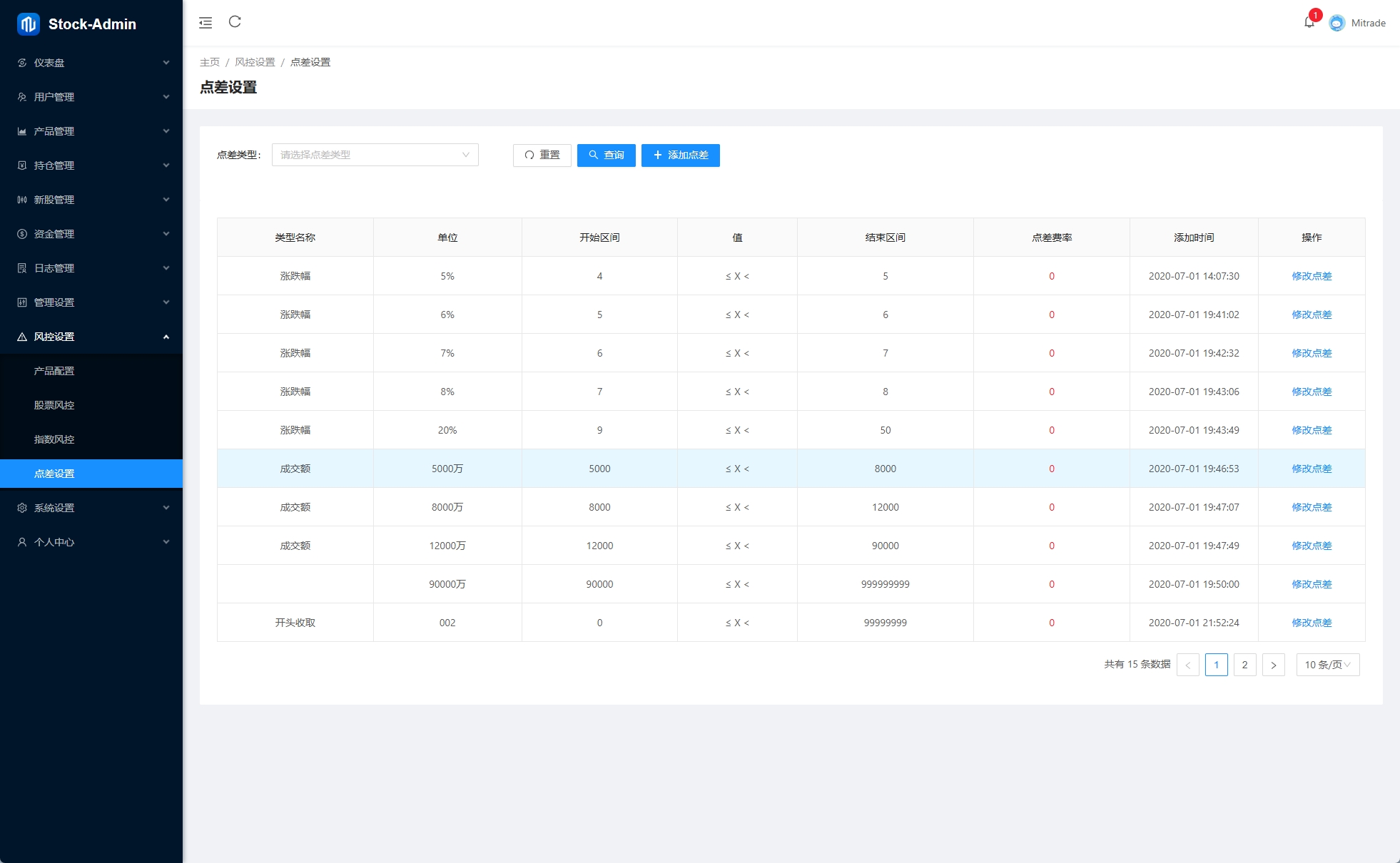Open 产品配置 submenu item
Viewport: 1400px width, 863px height.
pyautogui.click(x=54, y=371)
